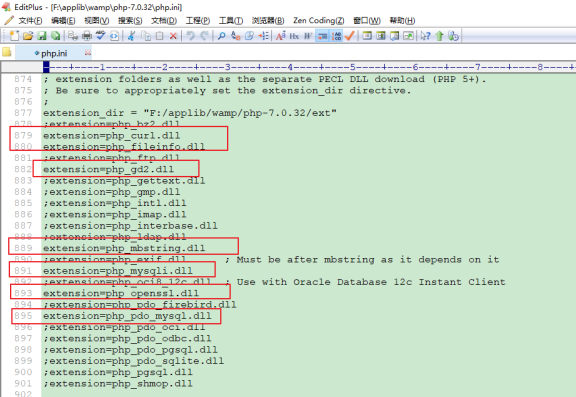This screenshot has height=397, width=576.
Task: Click the View in Browser icon
Action: pyautogui.click(x=114, y=36)
